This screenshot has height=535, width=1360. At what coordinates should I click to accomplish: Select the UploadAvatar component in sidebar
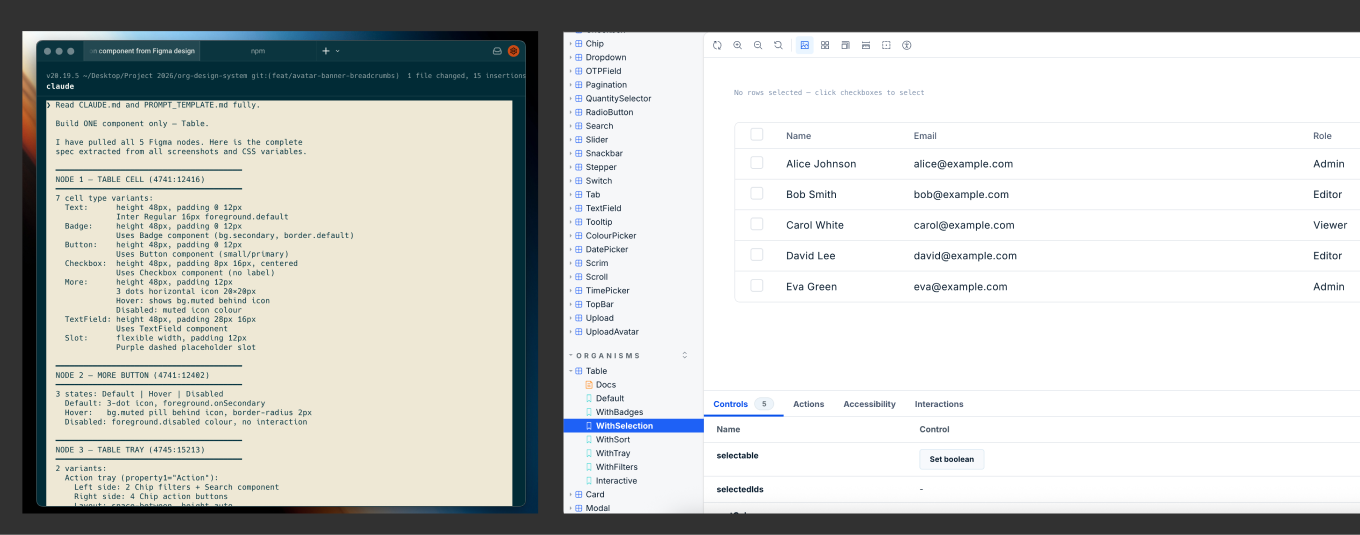click(612, 331)
